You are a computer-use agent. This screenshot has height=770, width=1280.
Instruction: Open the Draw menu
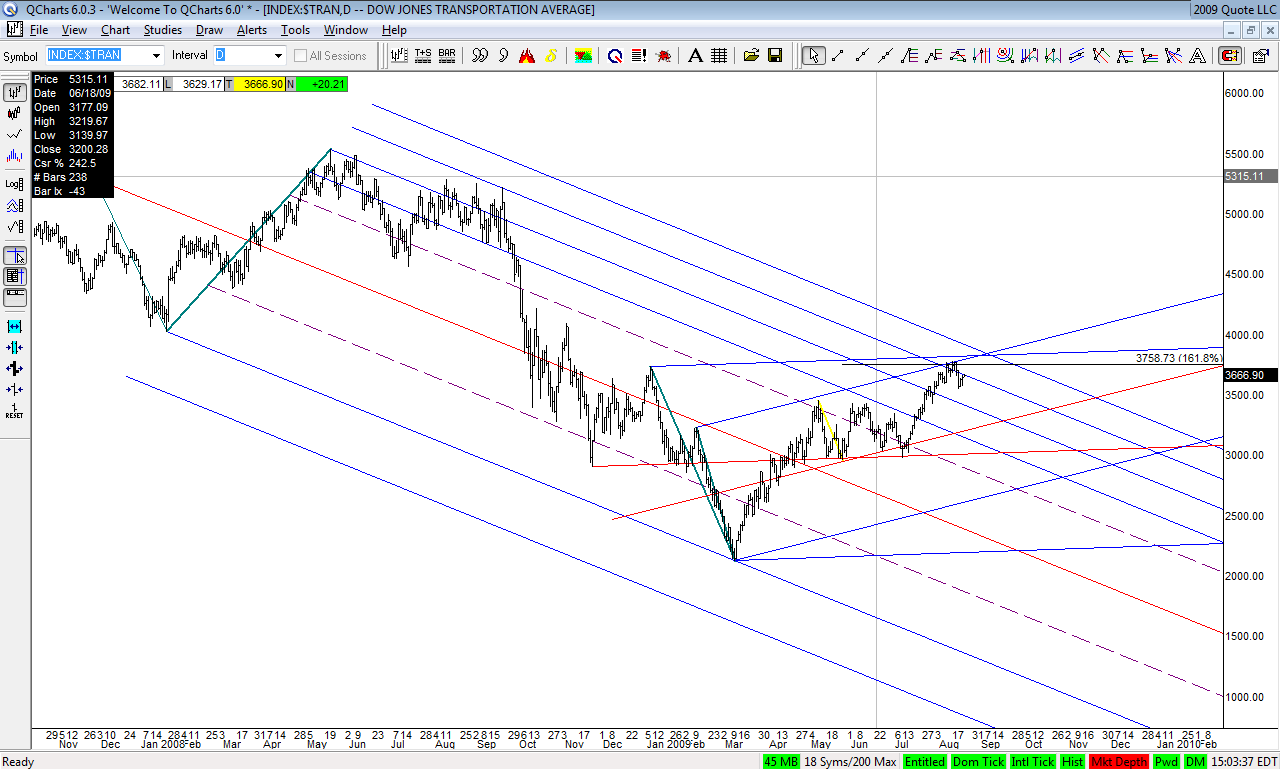(209, 30)
